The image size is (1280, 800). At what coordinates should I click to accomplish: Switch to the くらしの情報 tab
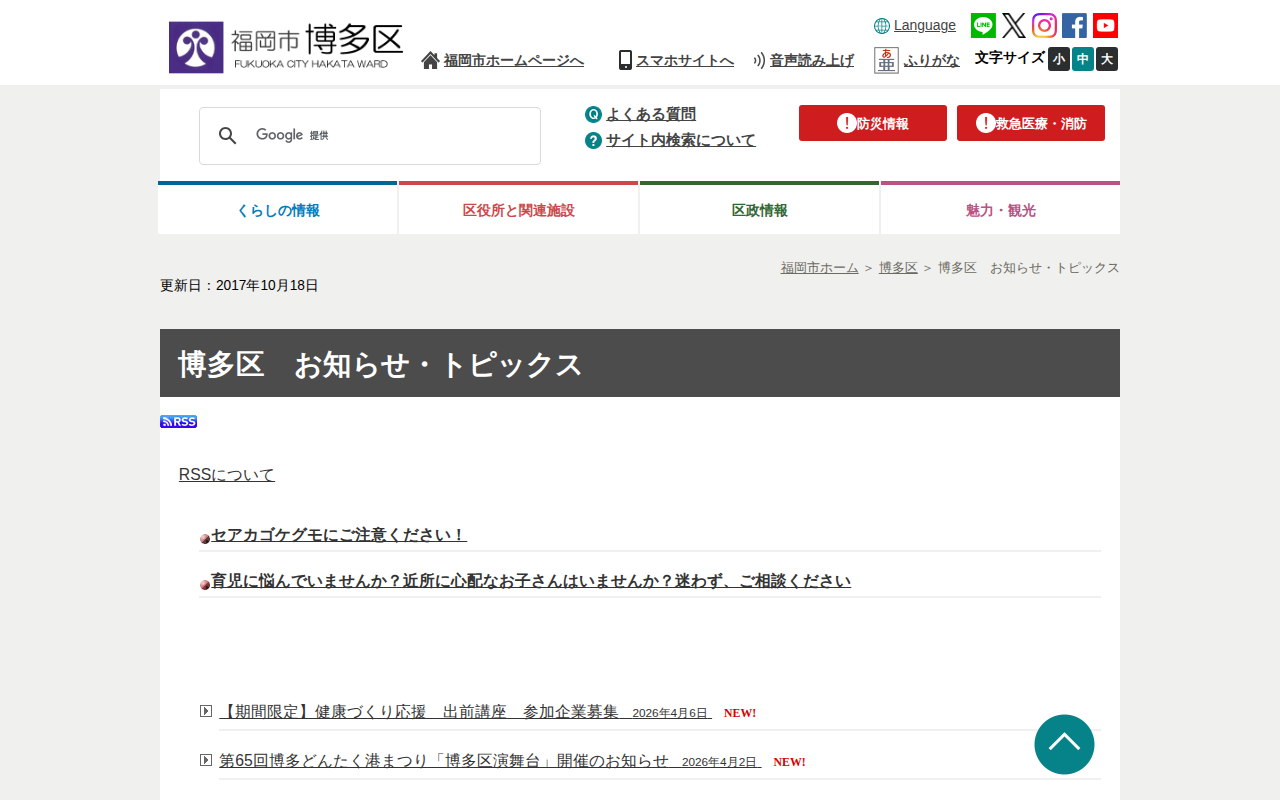(x=278, y=211)
